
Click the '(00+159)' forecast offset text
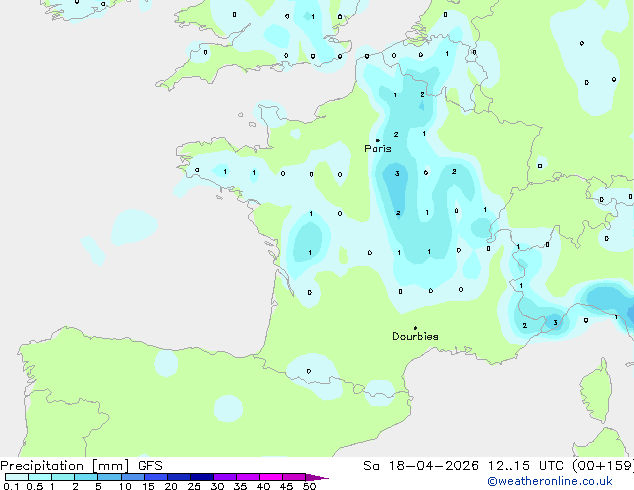(603, 466)
